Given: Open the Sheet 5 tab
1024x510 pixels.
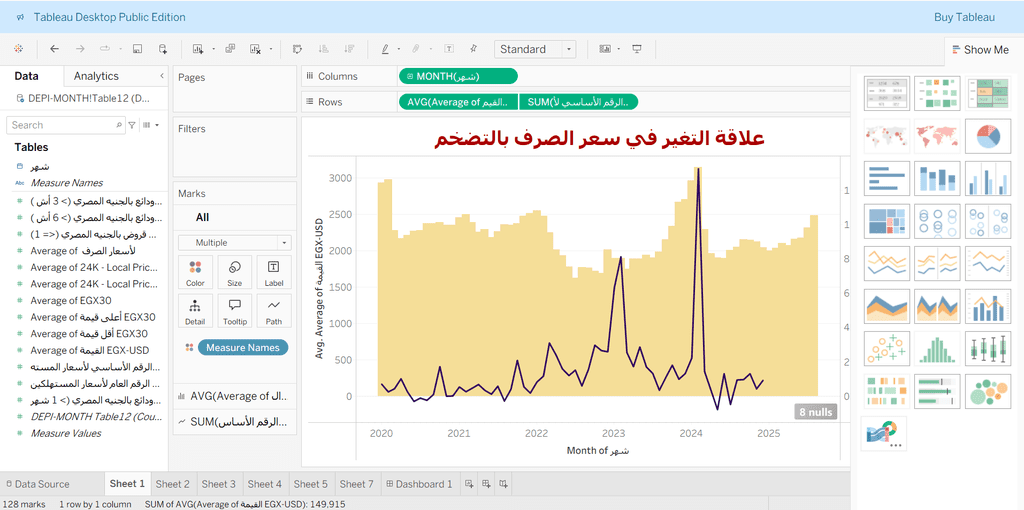Looking at the screenshot, I should [x=310, y=484].
